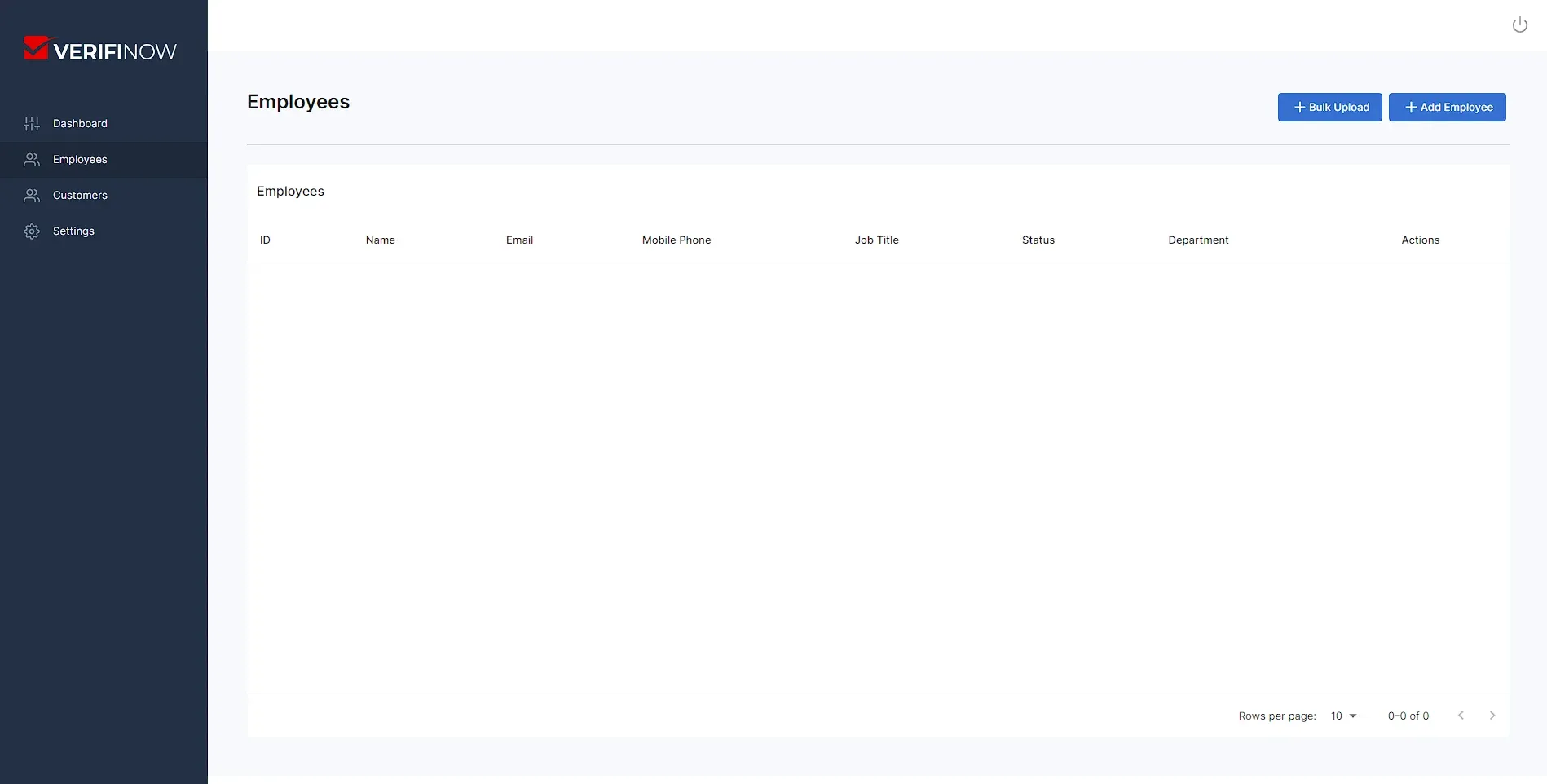Click the Status column header
Viewport: 1547px width, 784px height.
(1038, 240)
